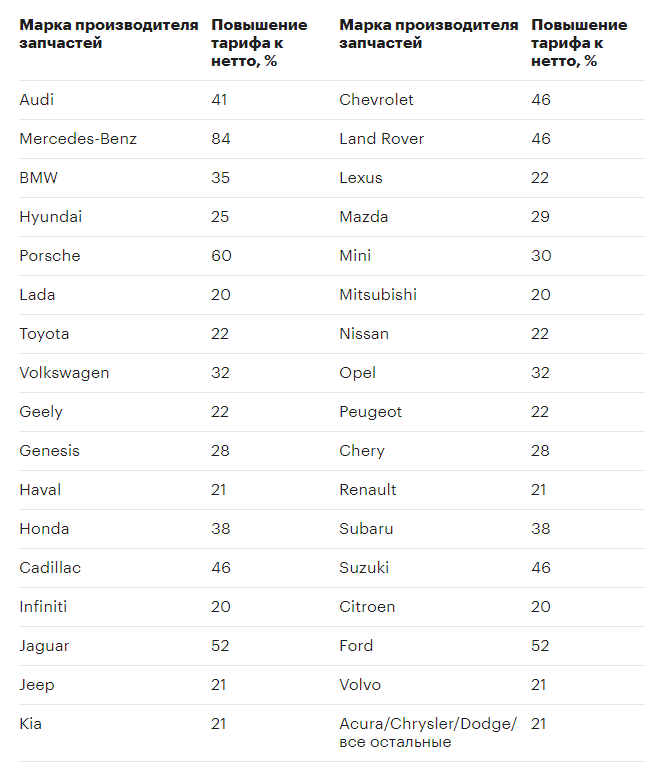Click the Ford brand cell
This screenshot has height=775, width=645.
tap(356, 646)
